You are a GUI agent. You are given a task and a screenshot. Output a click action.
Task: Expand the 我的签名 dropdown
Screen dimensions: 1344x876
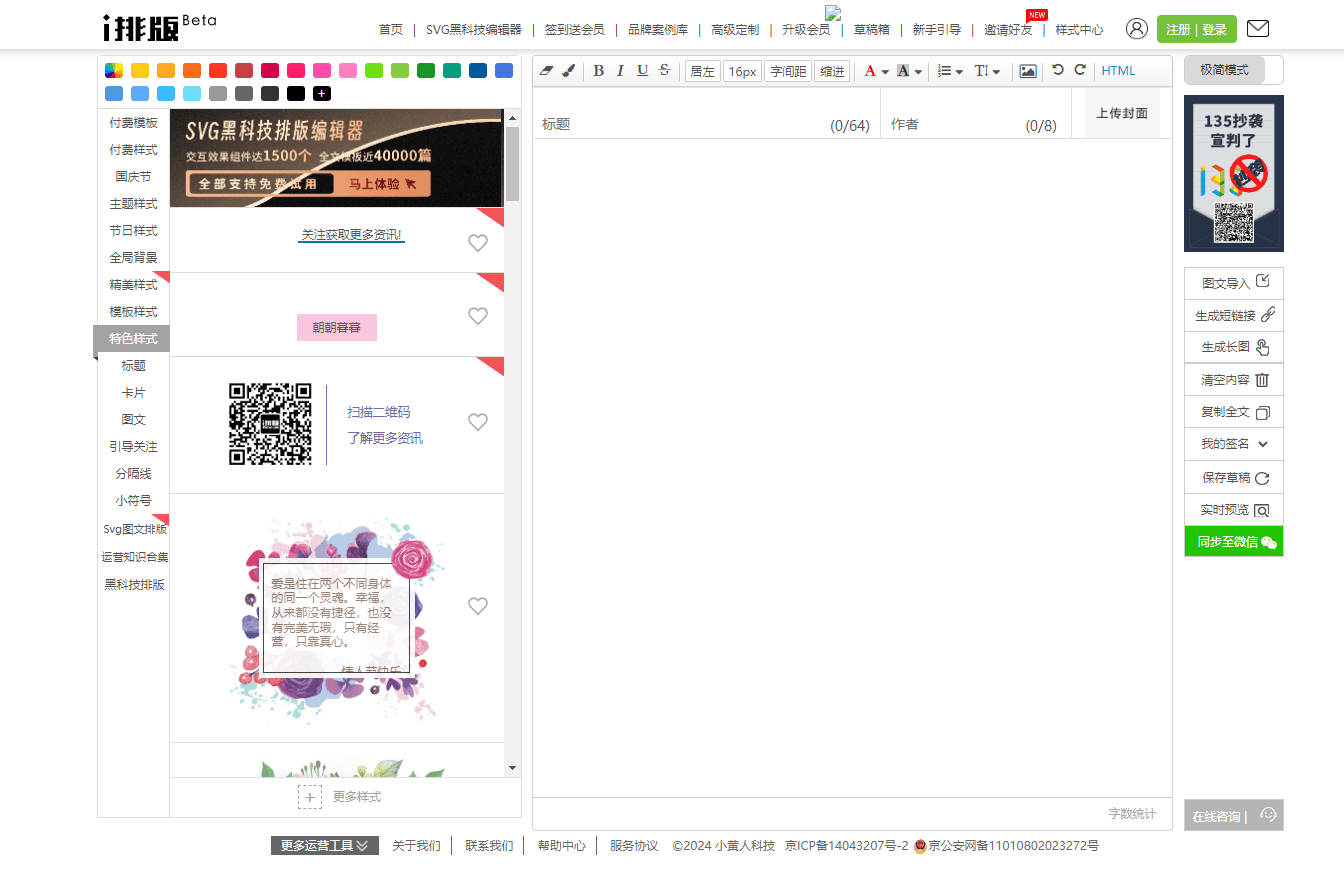point(1262,444)
